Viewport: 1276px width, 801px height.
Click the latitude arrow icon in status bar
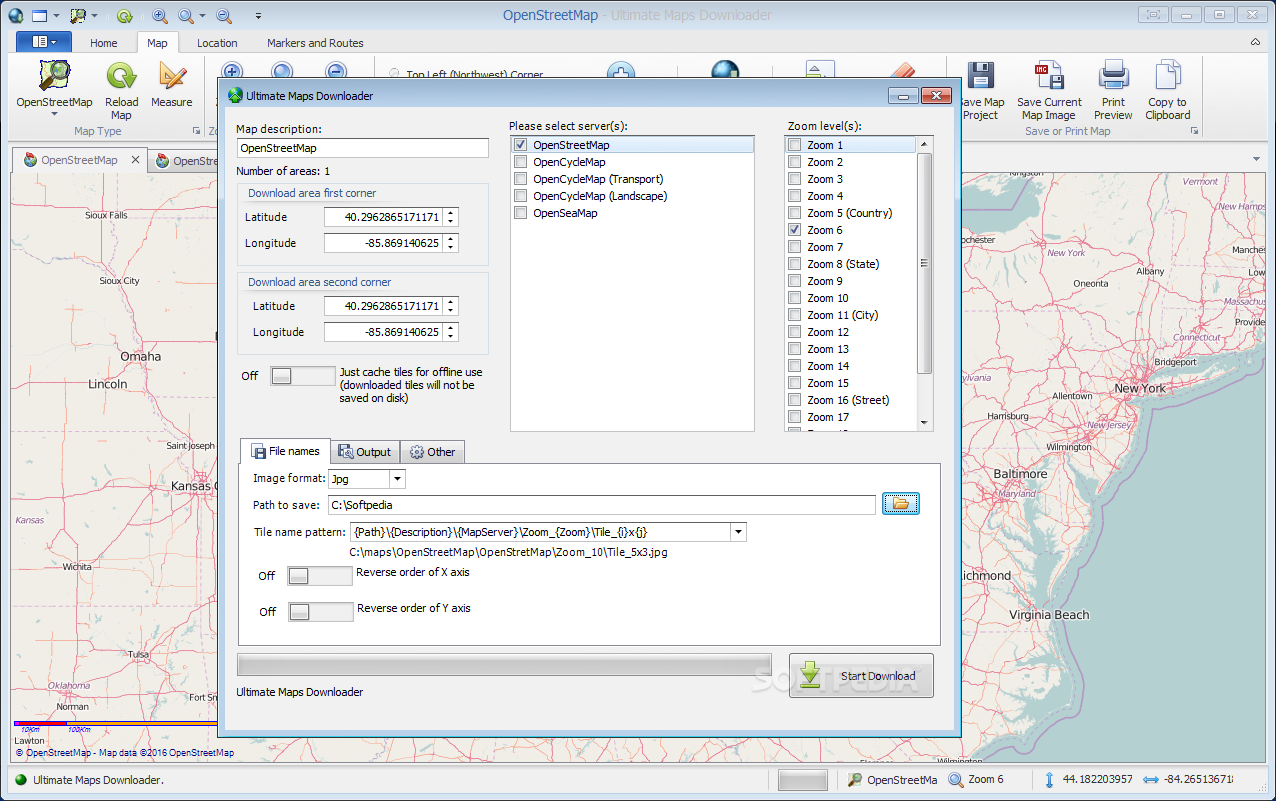coord(1049,780)
